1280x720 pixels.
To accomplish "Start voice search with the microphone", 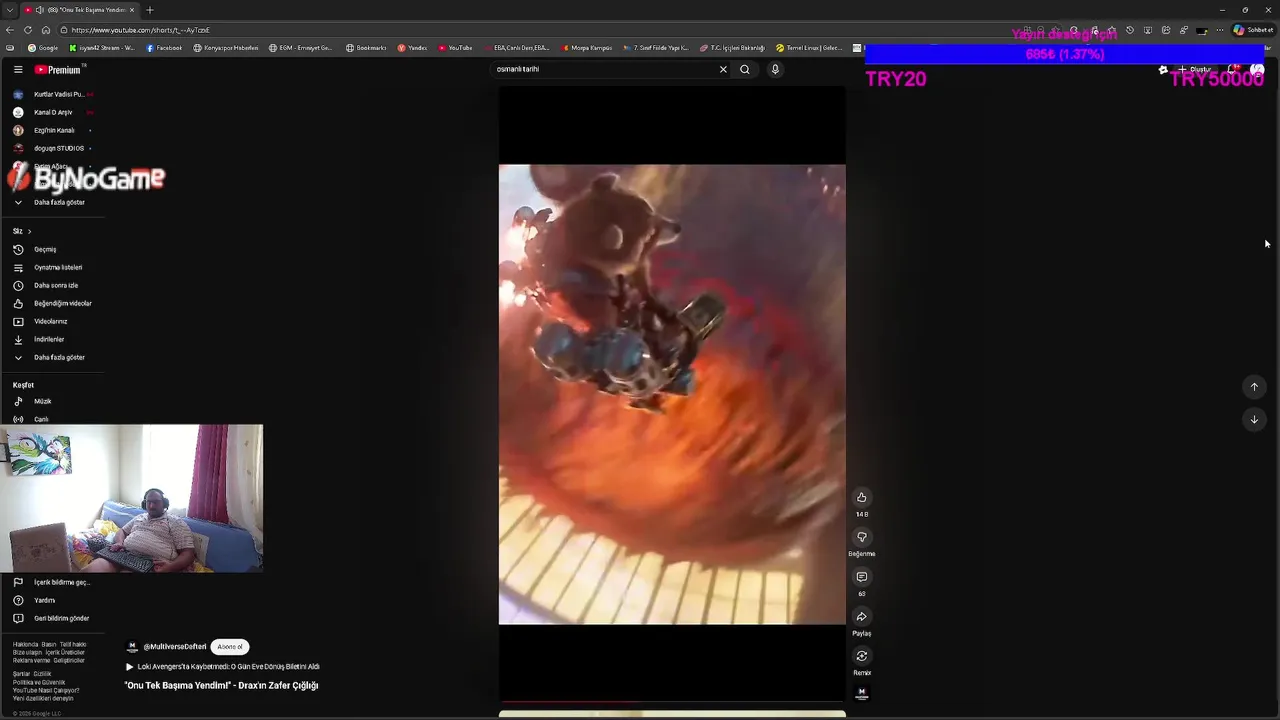I will [775, 69].
